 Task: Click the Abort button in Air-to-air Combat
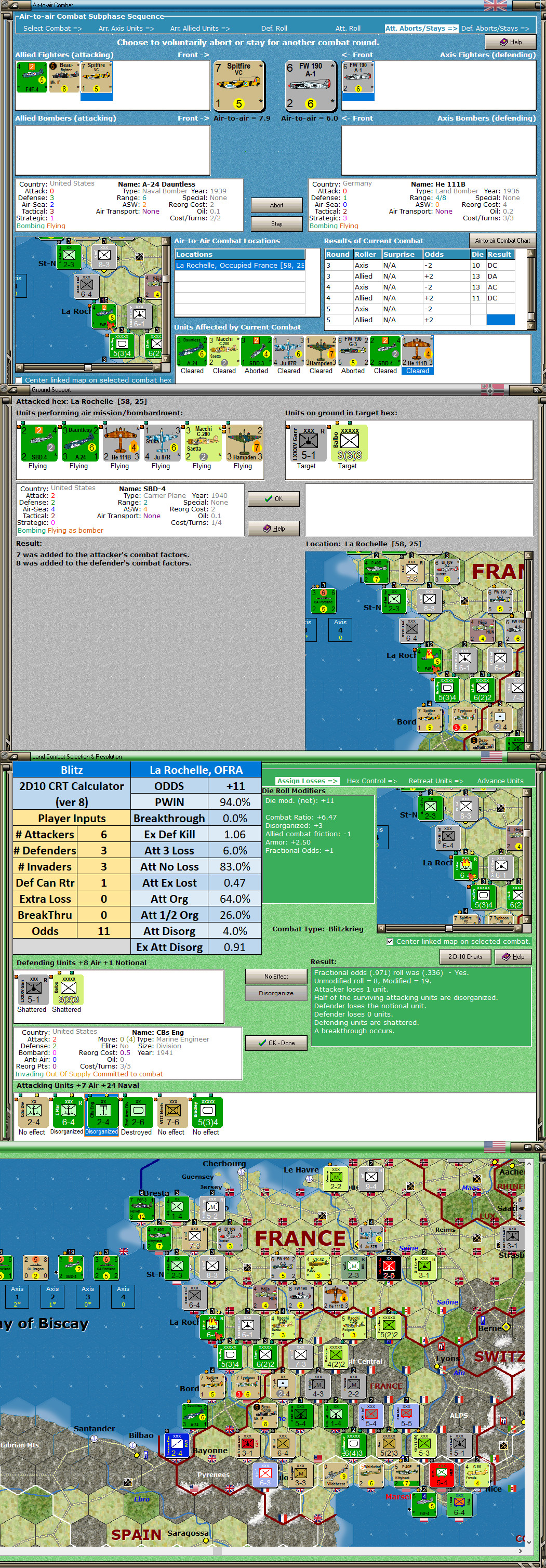click(x=276, y=205)
